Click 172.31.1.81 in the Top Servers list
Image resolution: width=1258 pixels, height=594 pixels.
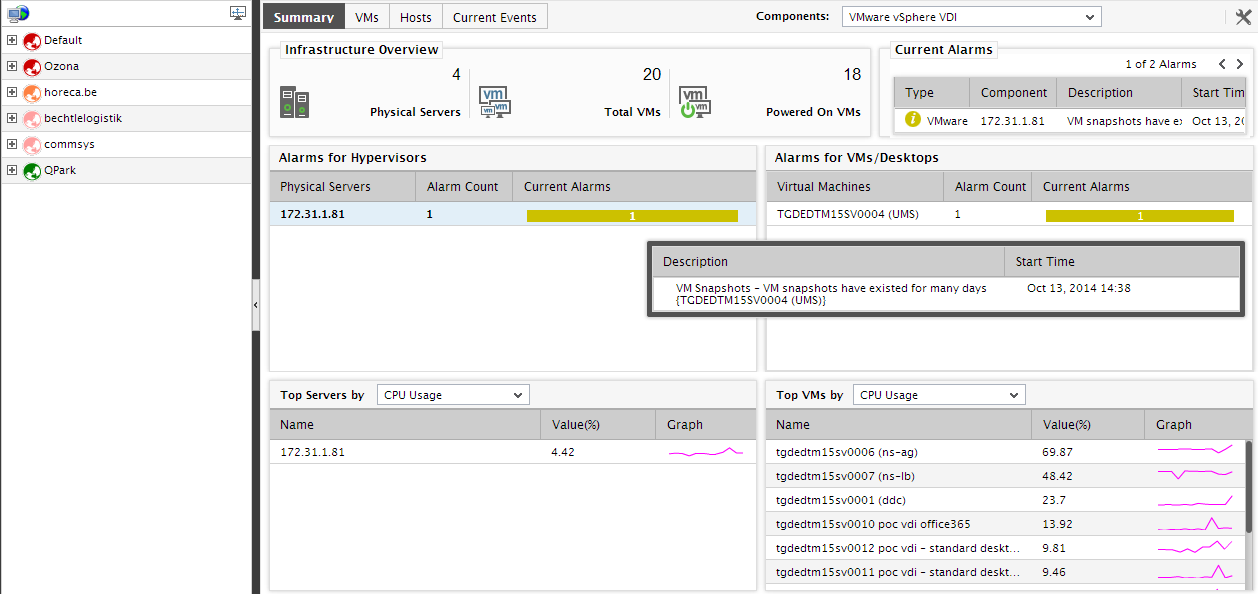click(313, 452)
